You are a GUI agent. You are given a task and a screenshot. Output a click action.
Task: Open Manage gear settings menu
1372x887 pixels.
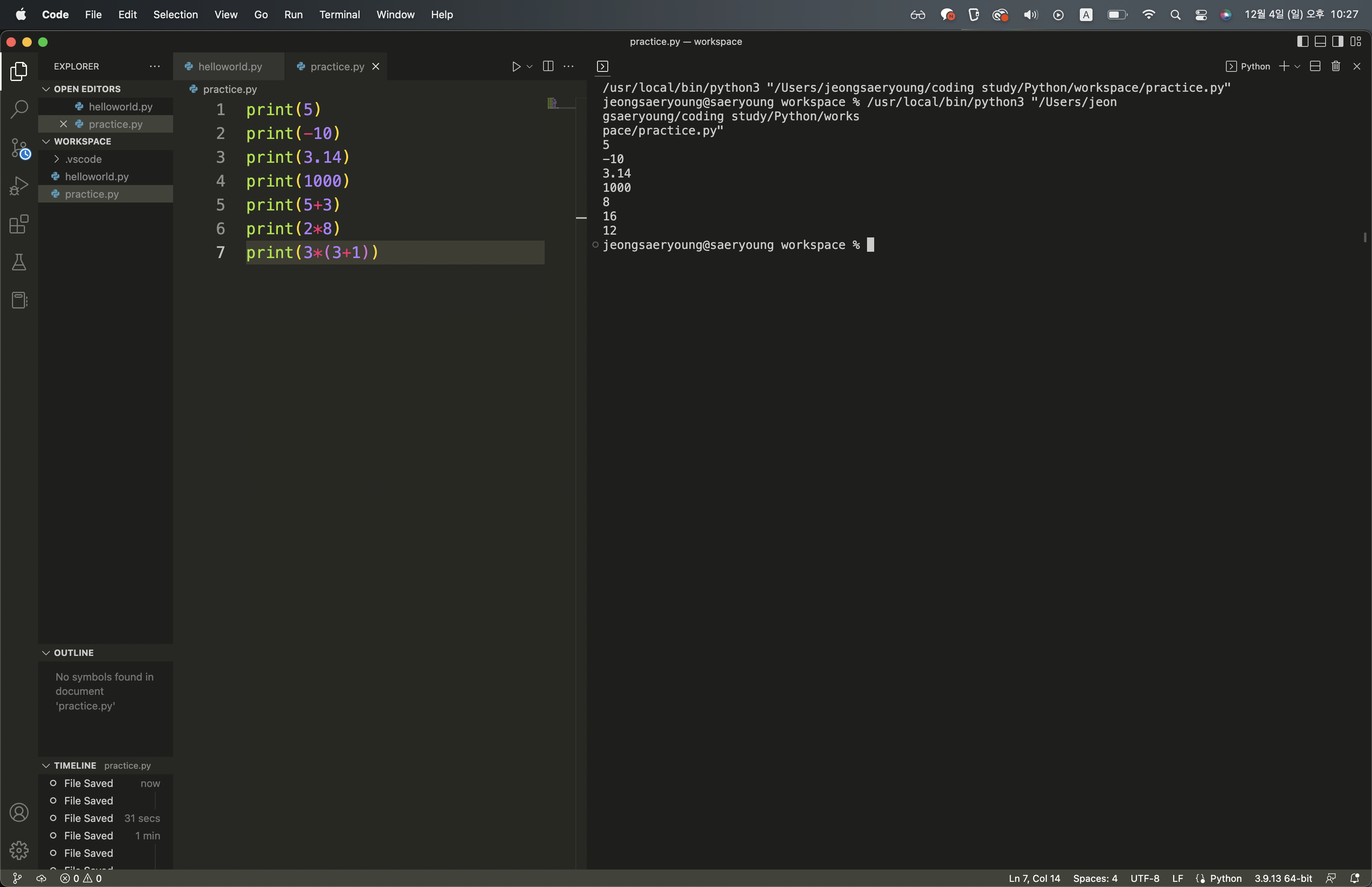click(19, 850)
